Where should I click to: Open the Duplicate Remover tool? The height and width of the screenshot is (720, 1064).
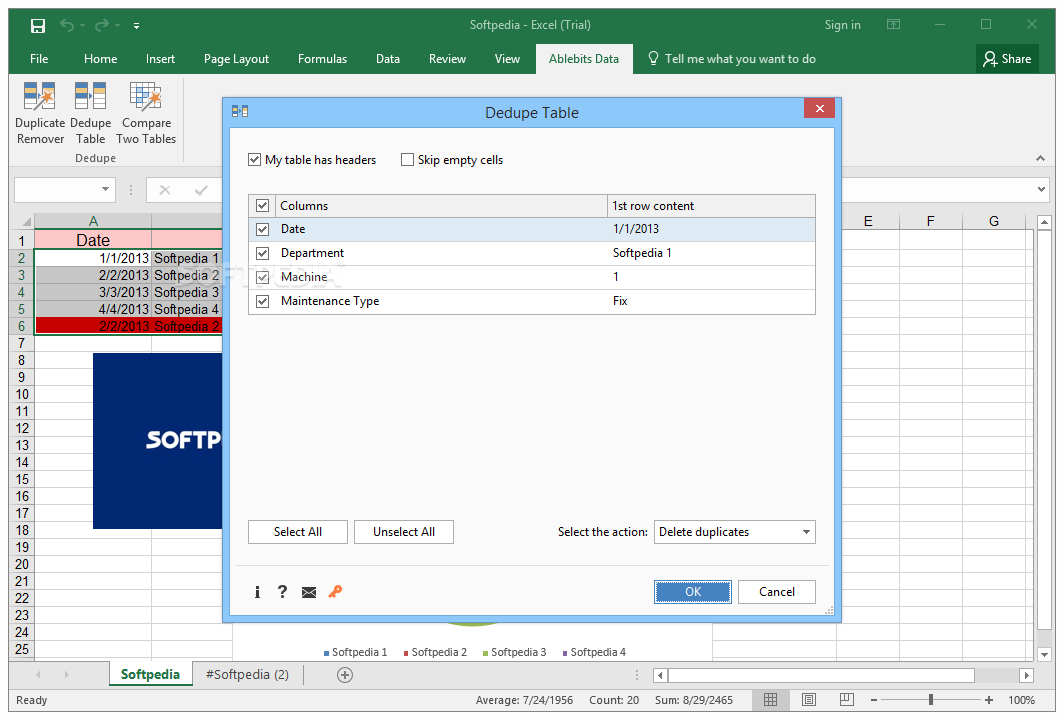click(40, 113)
